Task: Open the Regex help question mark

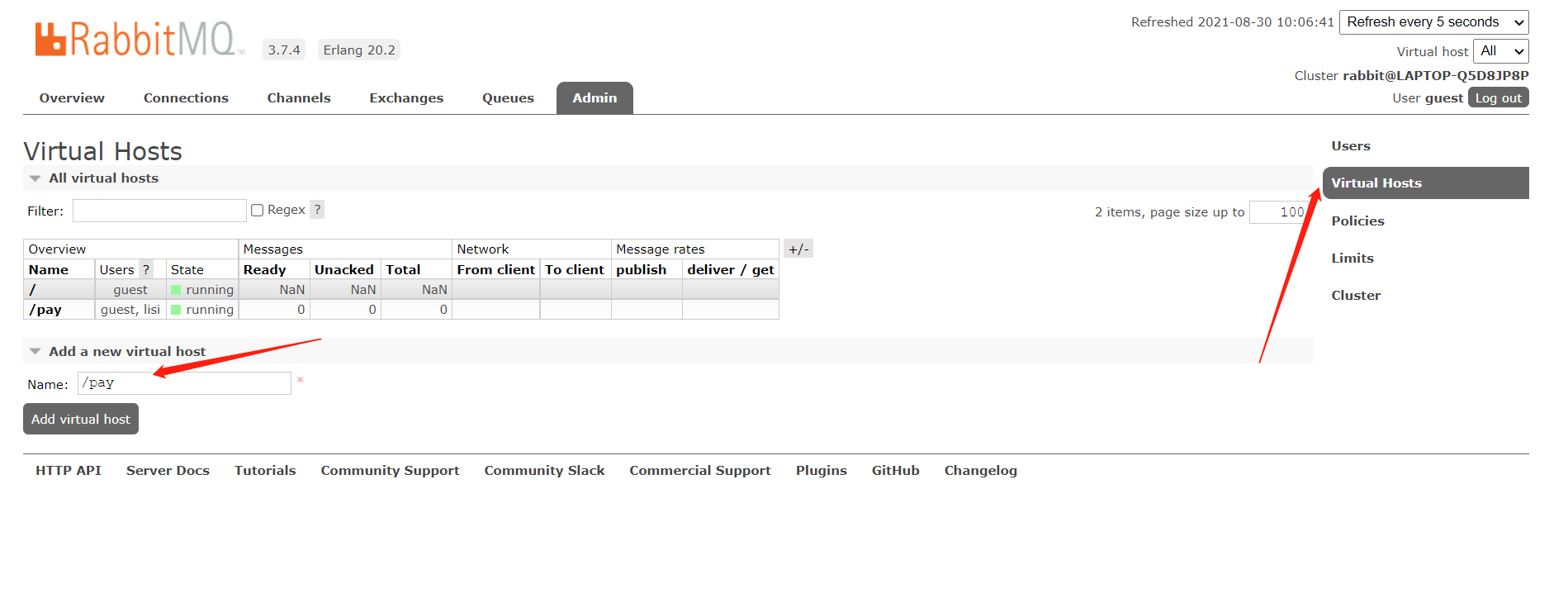Action: pos(317,210)
